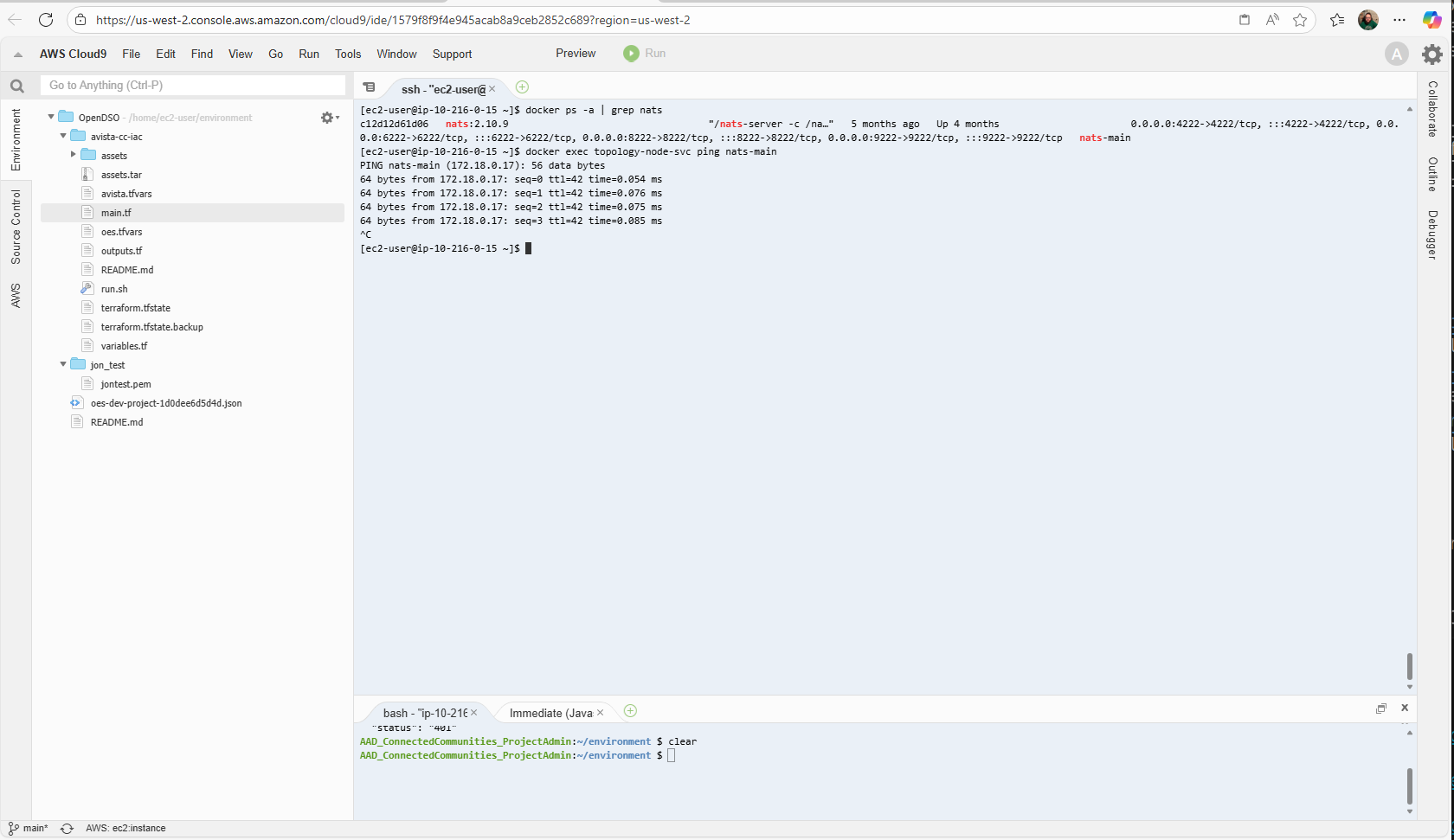Open the Collaborate right panel

1433,109
